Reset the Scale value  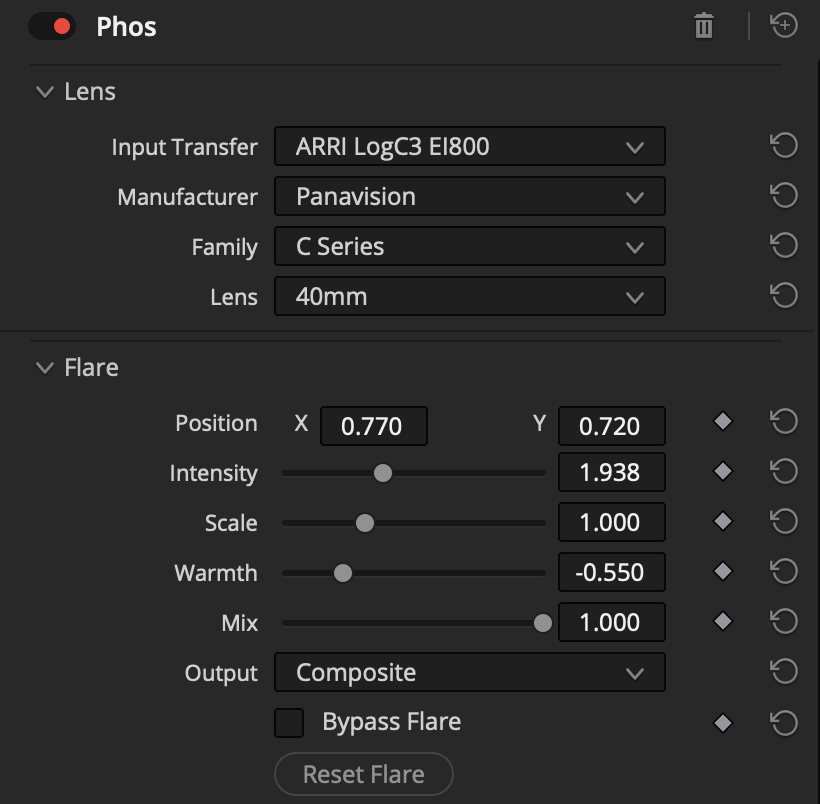(x=784, y=522)
